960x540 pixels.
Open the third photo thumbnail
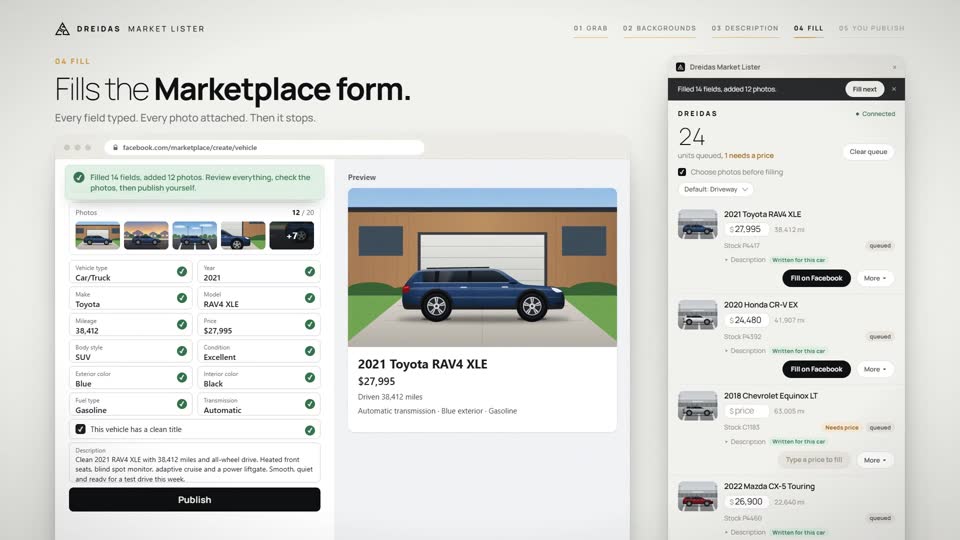point(194,235)
